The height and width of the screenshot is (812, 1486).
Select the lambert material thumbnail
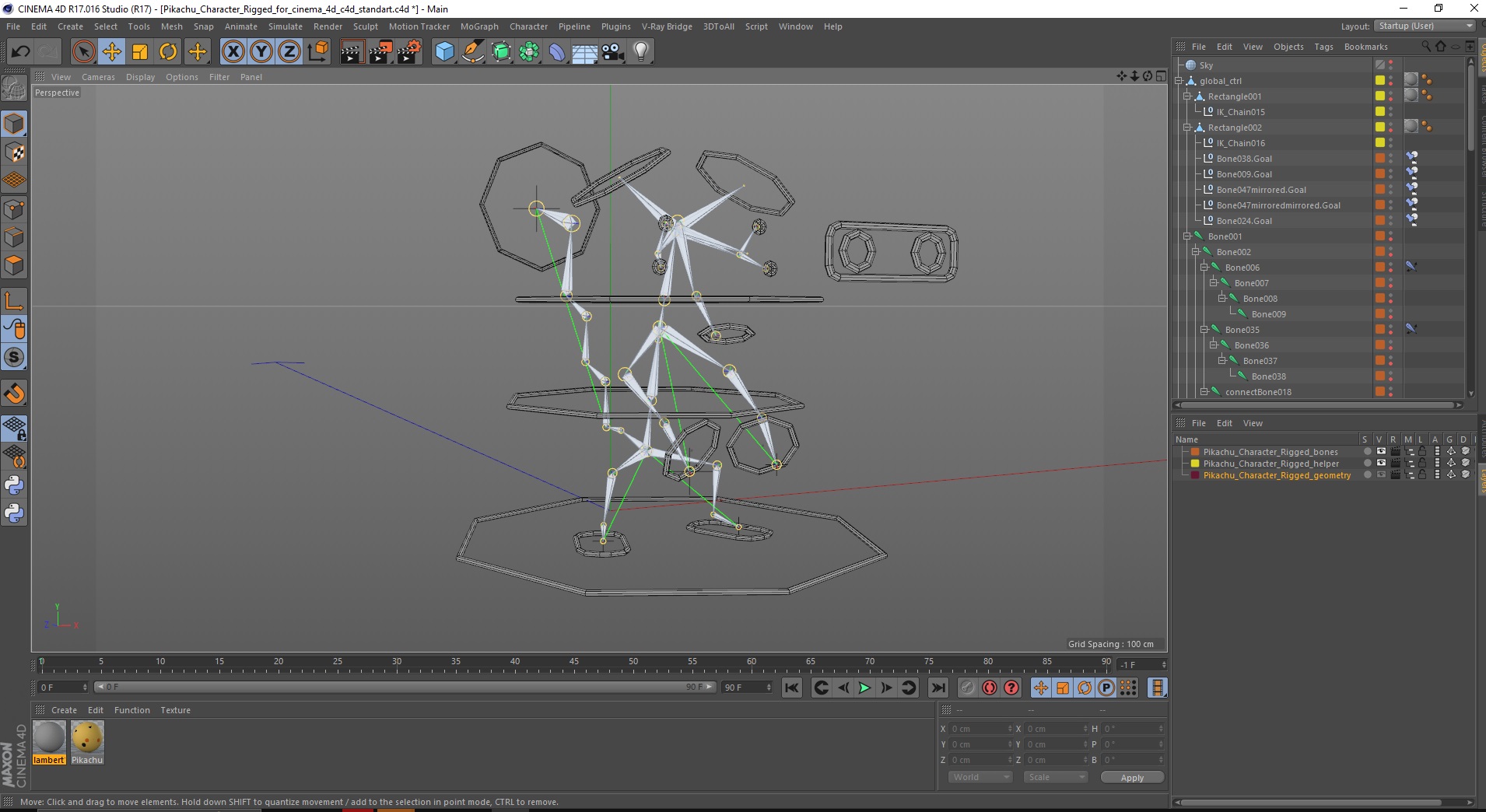[x=49, y=737]
